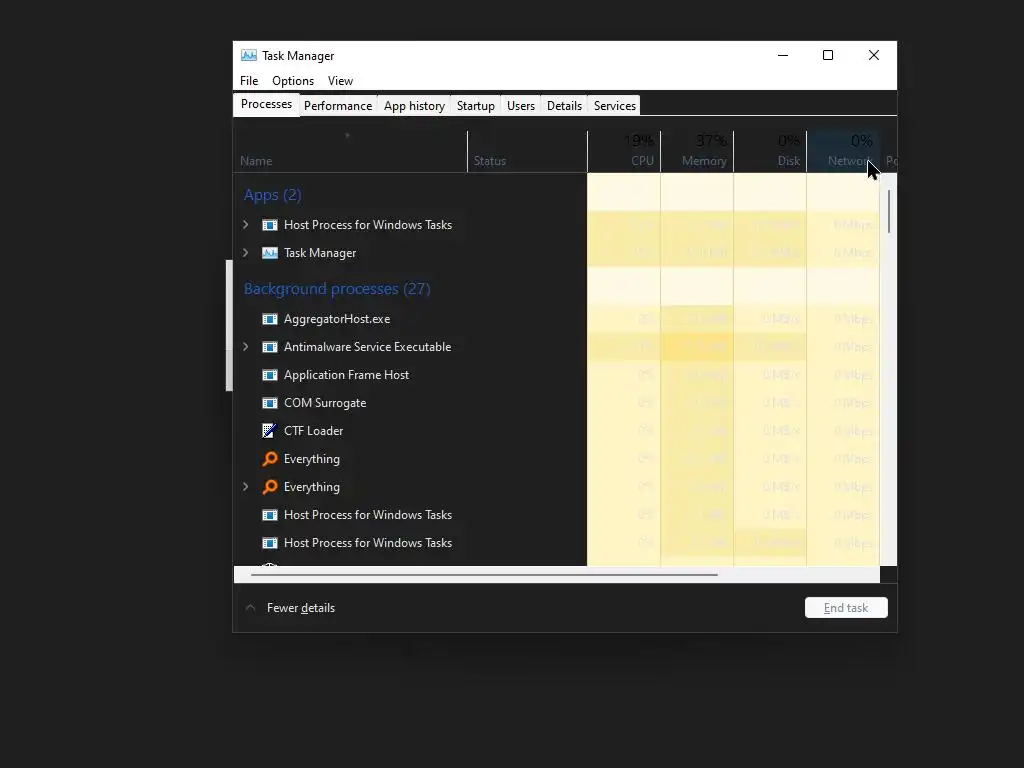Click the AggregatorHost.exe process icon
The width and height of the screenshot is (1024, 768).
(270, 319)
